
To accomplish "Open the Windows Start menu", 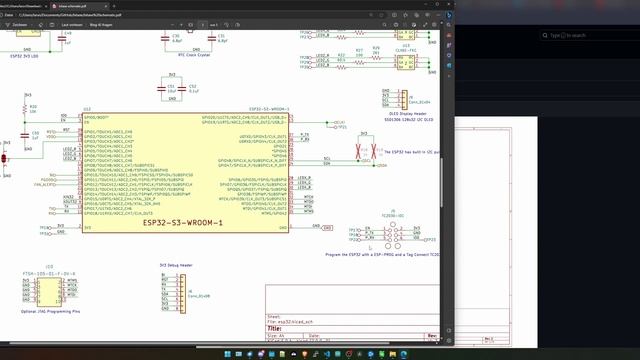I will pyautogui.click(x=227, y=354).
